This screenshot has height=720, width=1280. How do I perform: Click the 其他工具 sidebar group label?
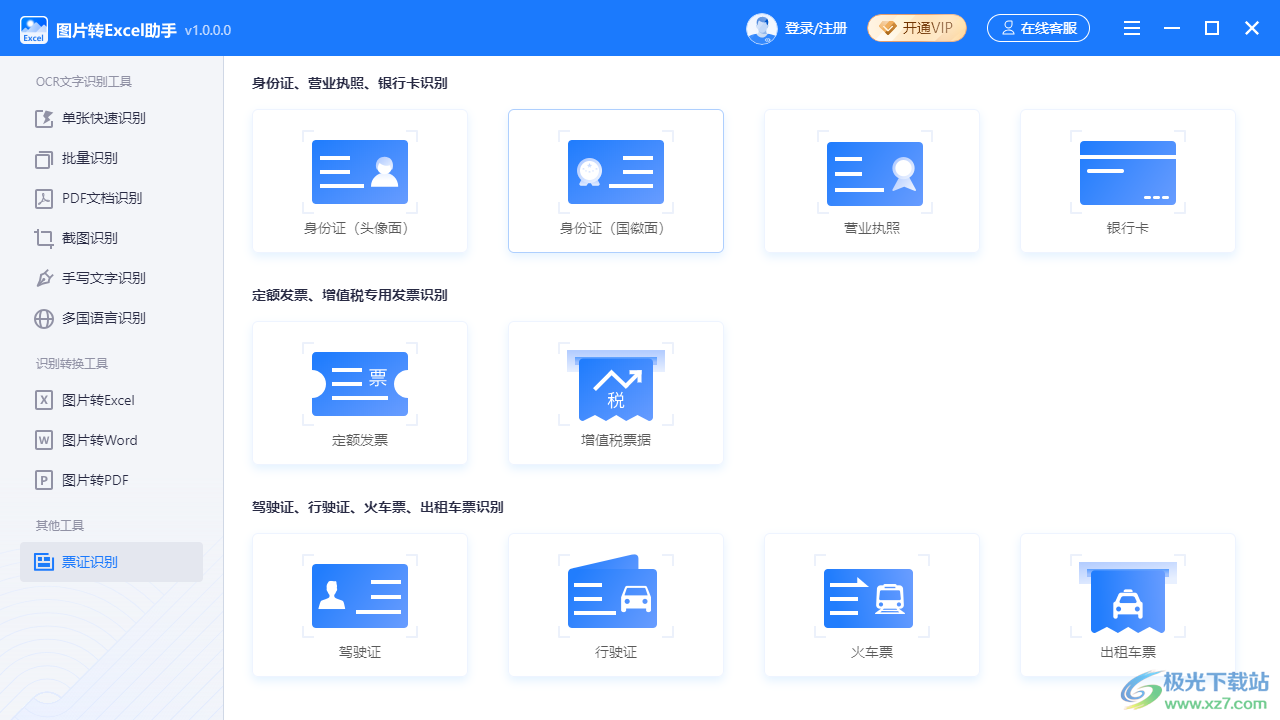coord(60,526)
